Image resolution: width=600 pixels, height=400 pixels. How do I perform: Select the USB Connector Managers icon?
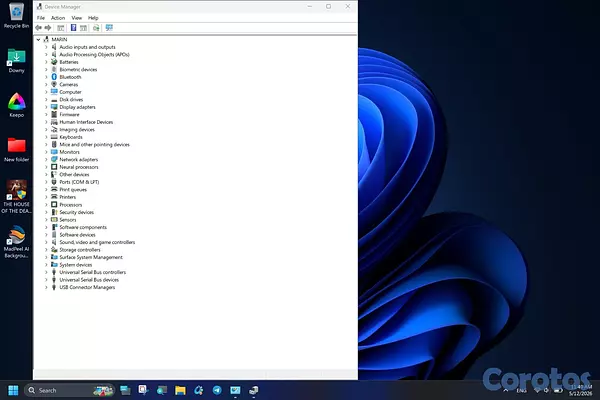pyautogui.click(x=54, y=287)
